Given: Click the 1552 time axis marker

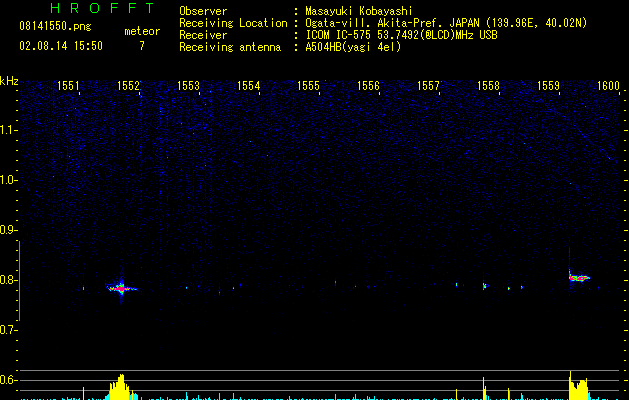Looking at the screenshot, I should pyautogui.click(x=128, y=86).
